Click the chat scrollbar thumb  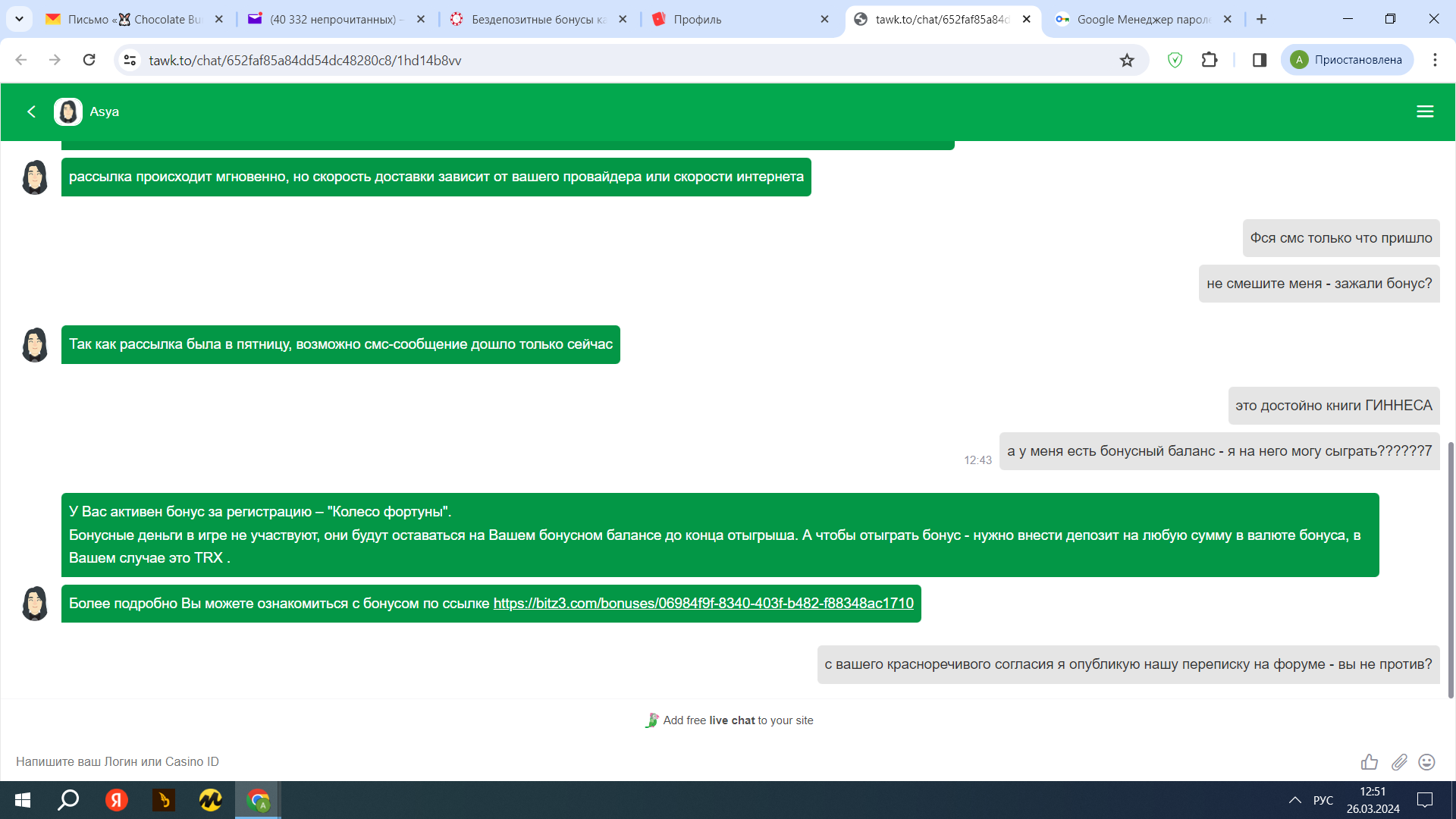pyautogui.click(x=1451, y=569)
